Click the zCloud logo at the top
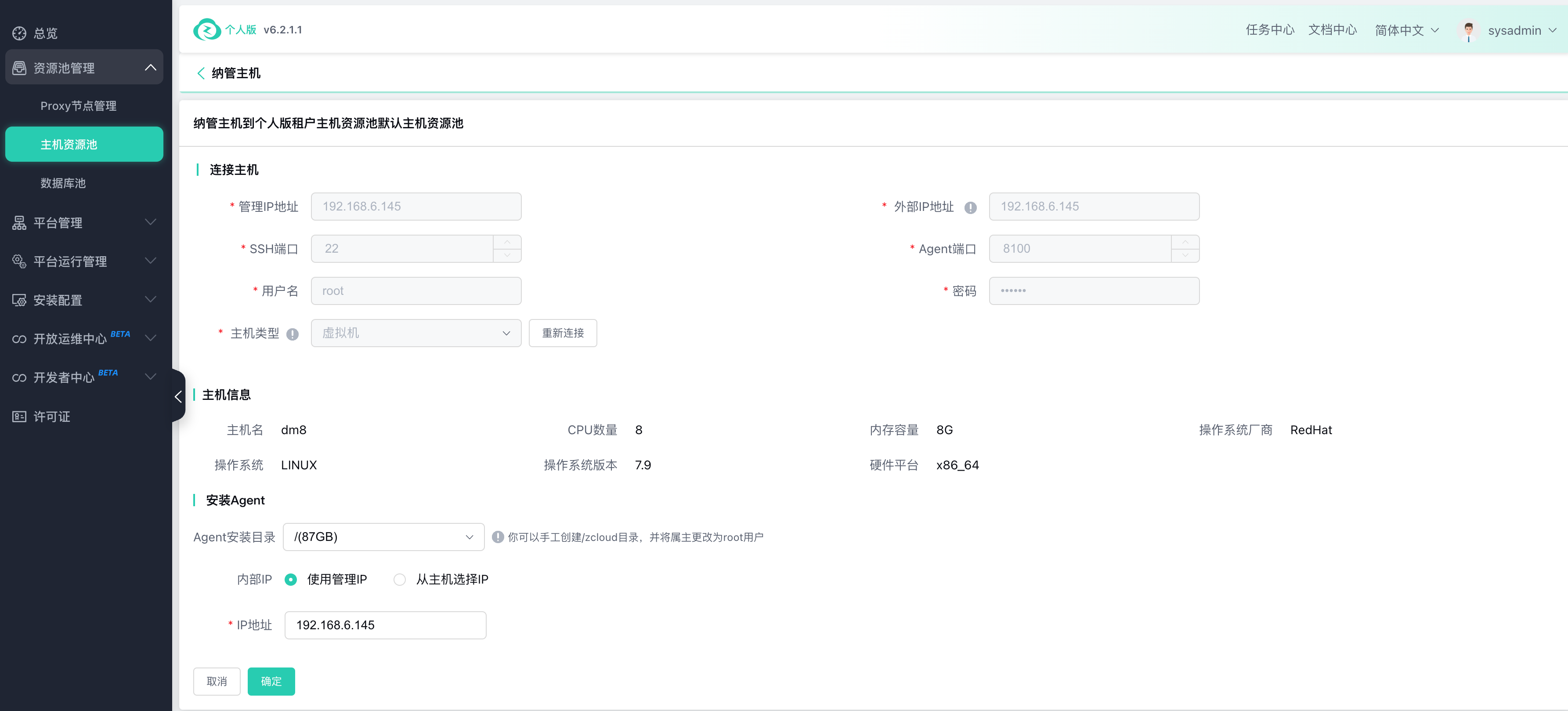1568x711 pixels. pyautogui.click(x=207, y=29)
